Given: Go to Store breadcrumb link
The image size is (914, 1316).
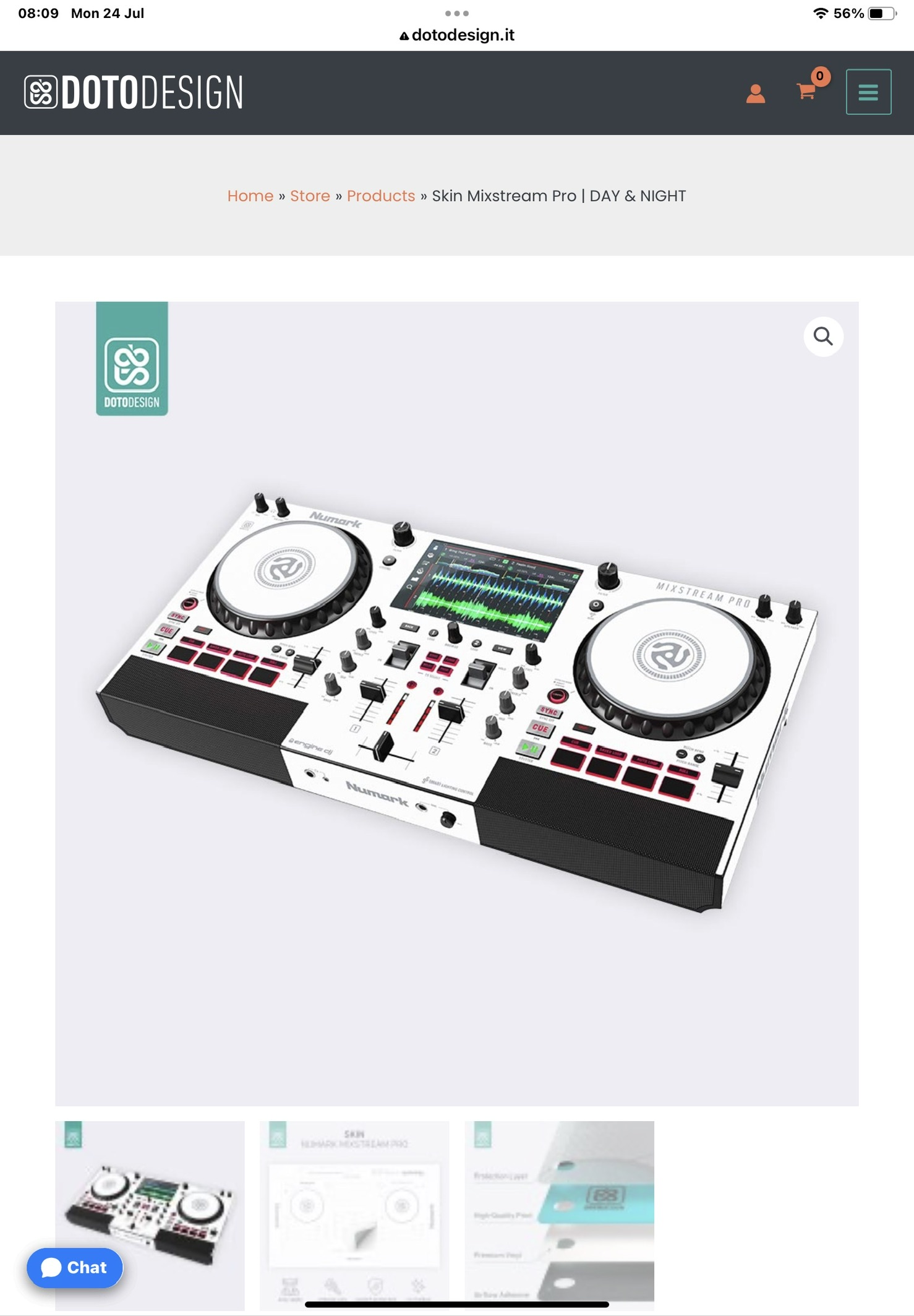Looking at the screenshot, I should click(x=310, y=196).
